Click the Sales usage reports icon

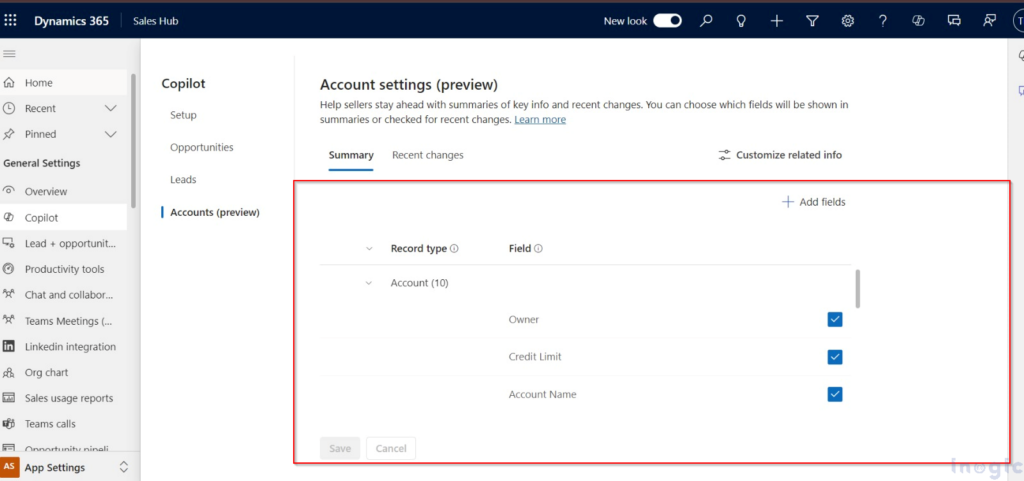pos(9,398)
